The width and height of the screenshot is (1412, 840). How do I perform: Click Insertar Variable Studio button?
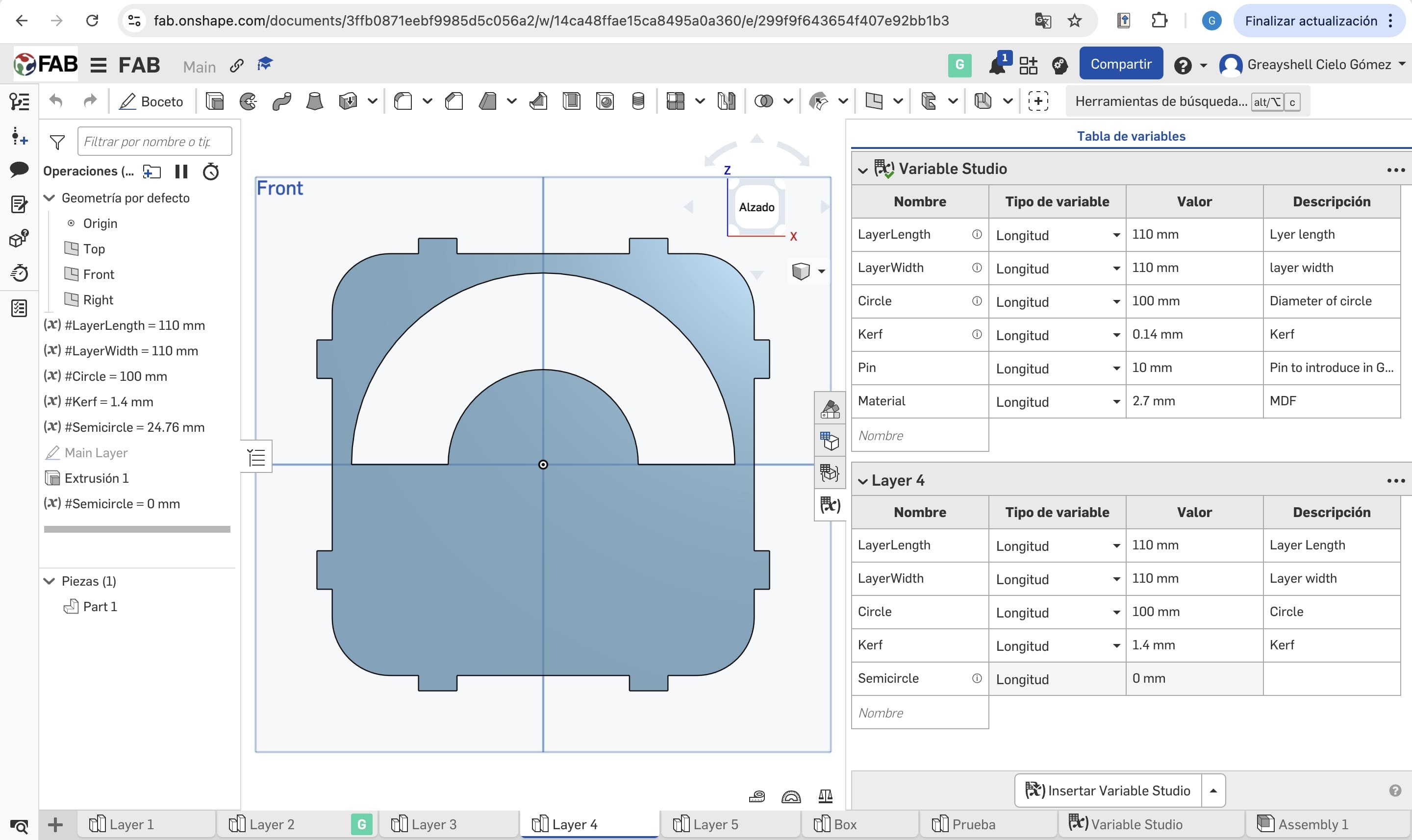click(1108, 790)
